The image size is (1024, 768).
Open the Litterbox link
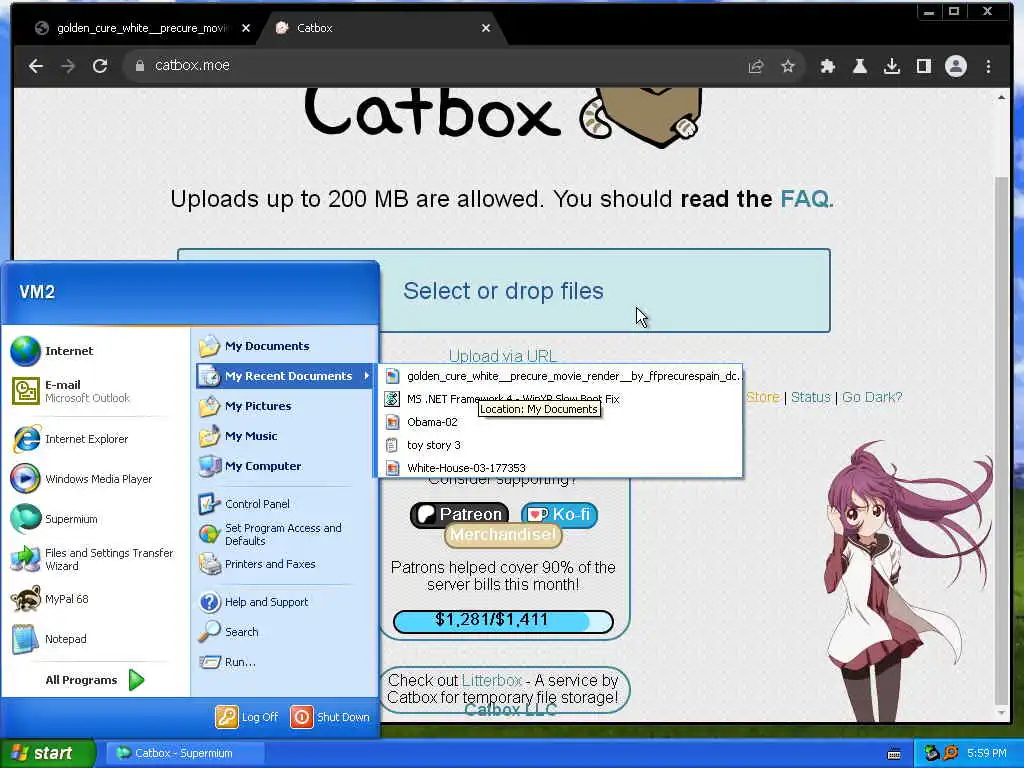click(492, 680)
